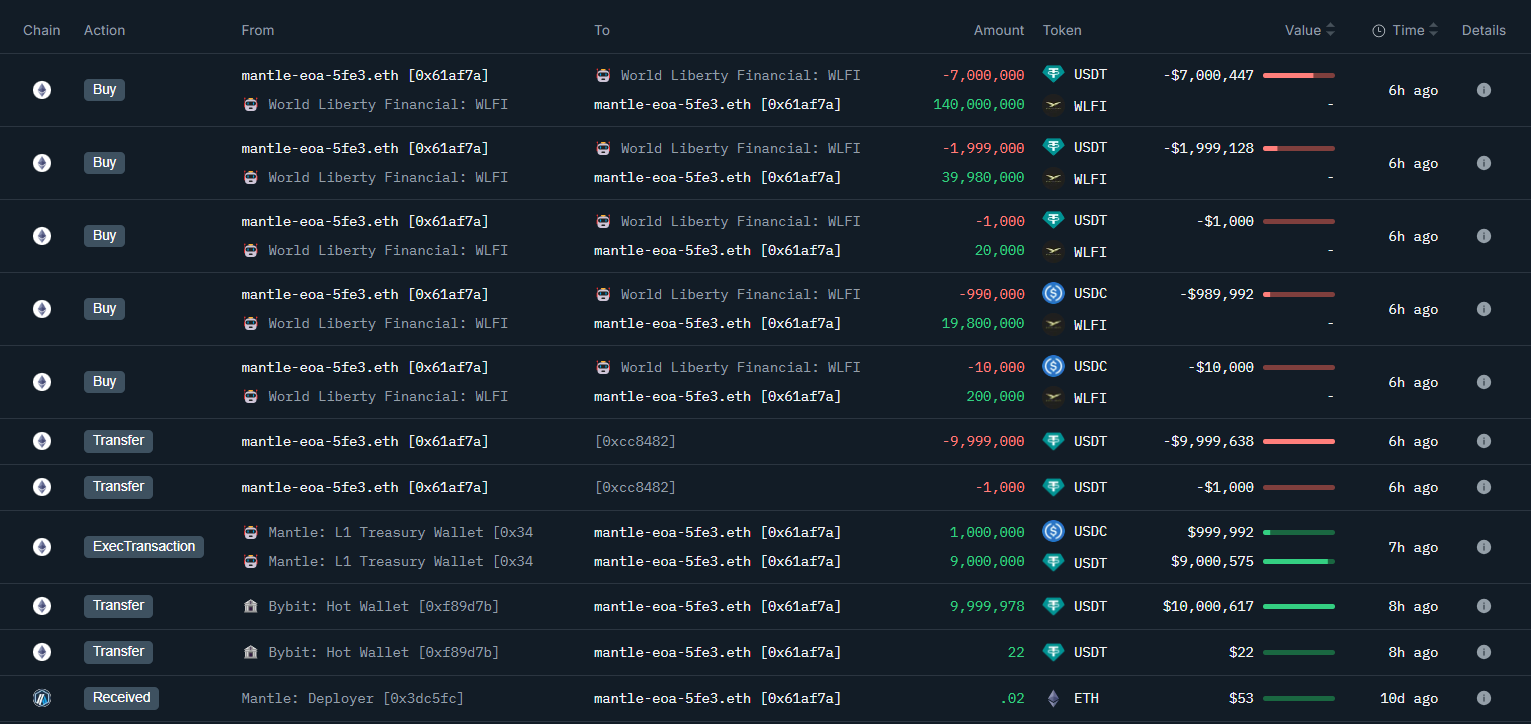The image size is (1531, 724).
Task: Click the value bar for -$9,999,638 transfer
Action: click(1298, 441)
